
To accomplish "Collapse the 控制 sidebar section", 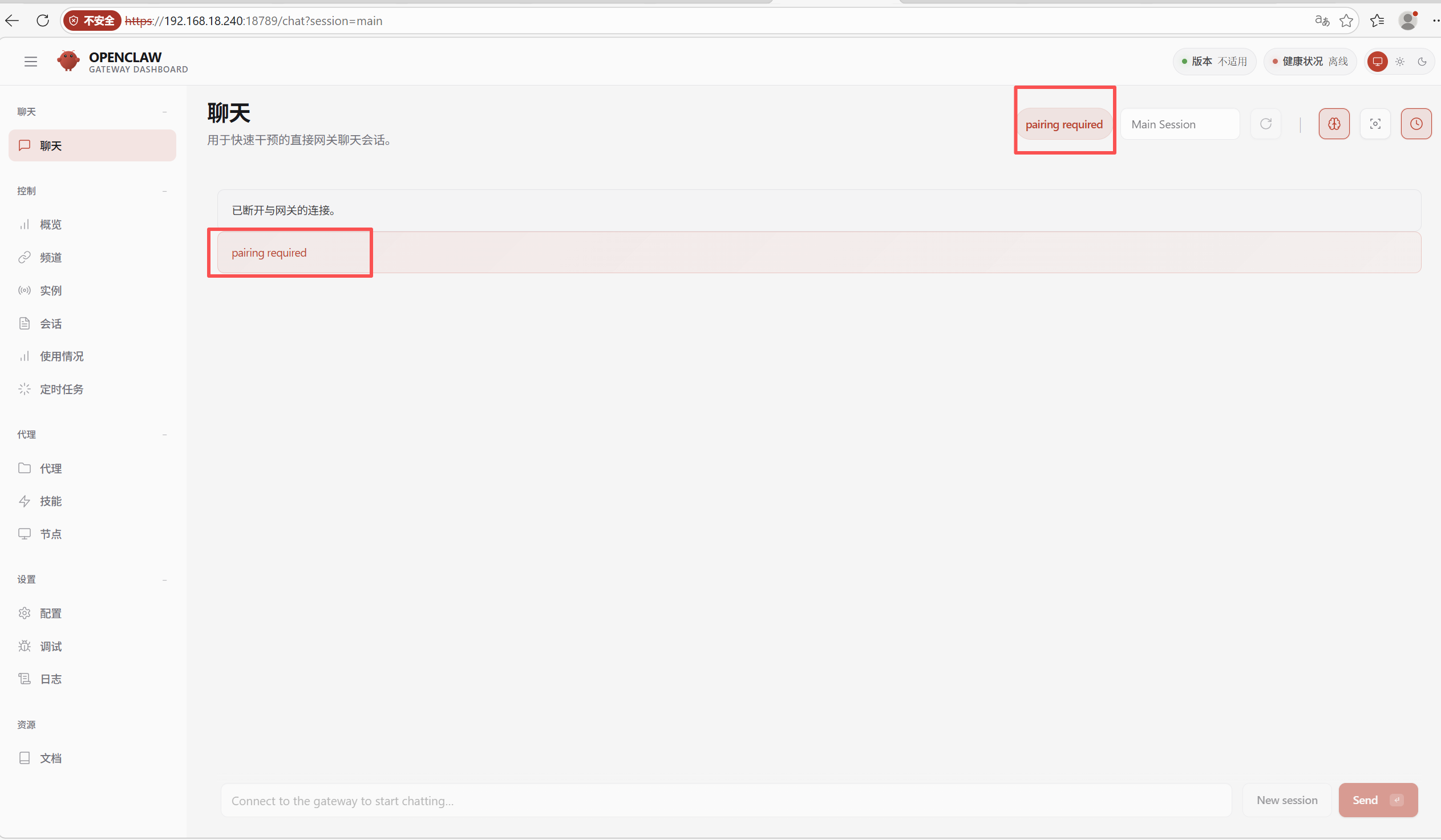I will click(x=165, y=191).
